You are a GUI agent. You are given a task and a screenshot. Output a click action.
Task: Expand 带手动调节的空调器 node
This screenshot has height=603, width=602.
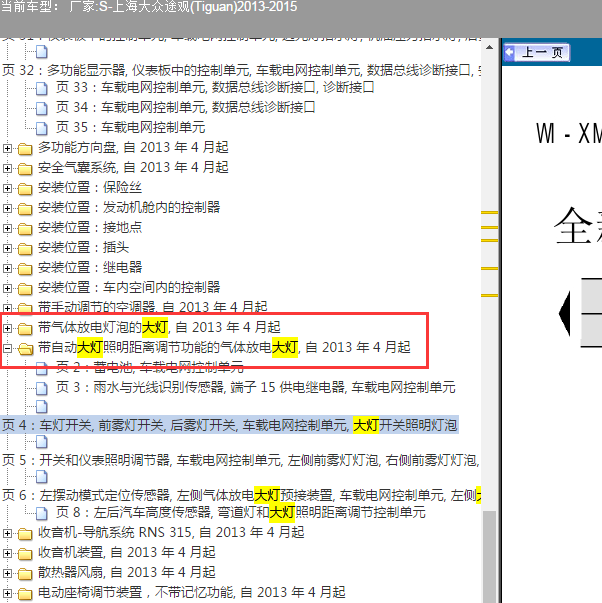(x=7, y=308)
